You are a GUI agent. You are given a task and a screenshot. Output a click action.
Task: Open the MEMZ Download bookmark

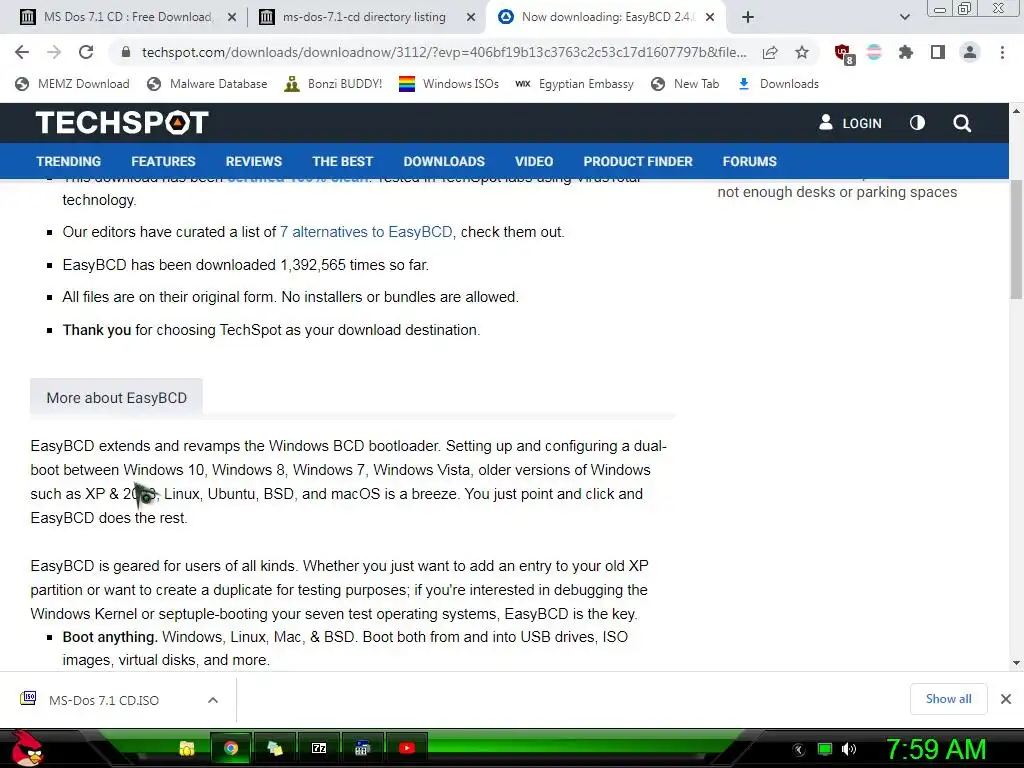[72, 84]
